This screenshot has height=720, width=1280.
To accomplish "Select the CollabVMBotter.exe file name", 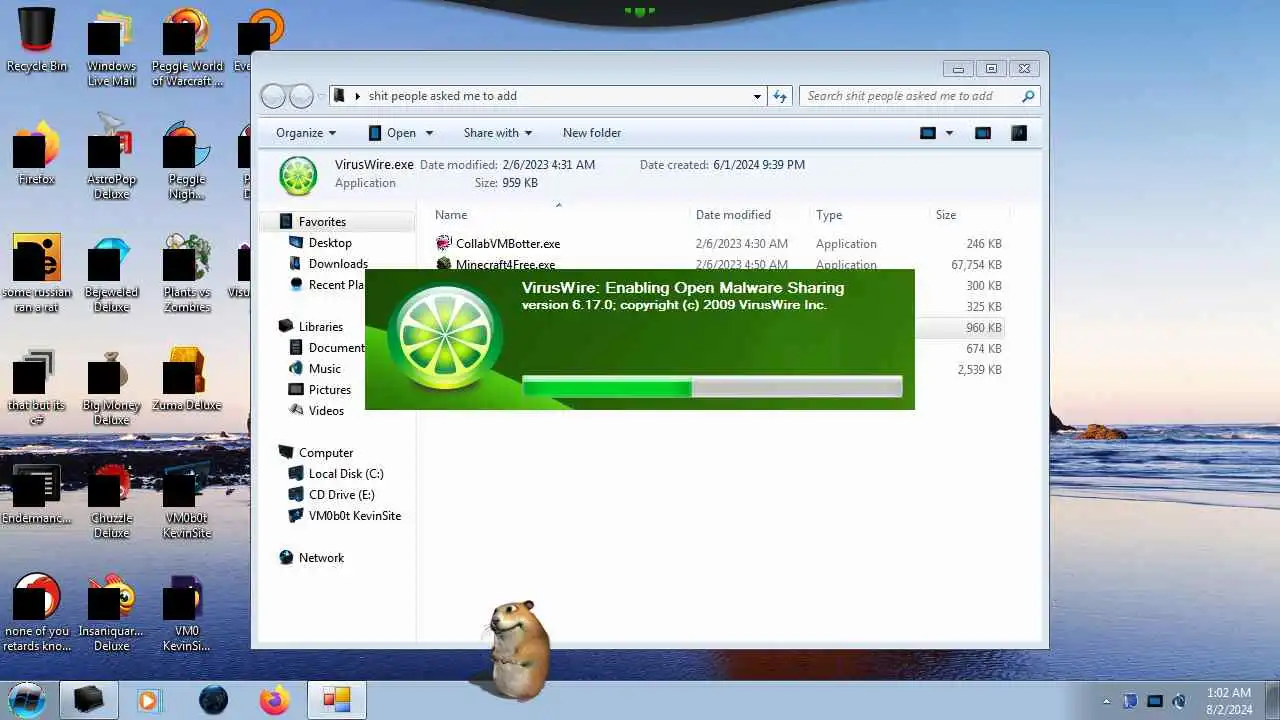I will pyautogui.click(x=508, y=243).
